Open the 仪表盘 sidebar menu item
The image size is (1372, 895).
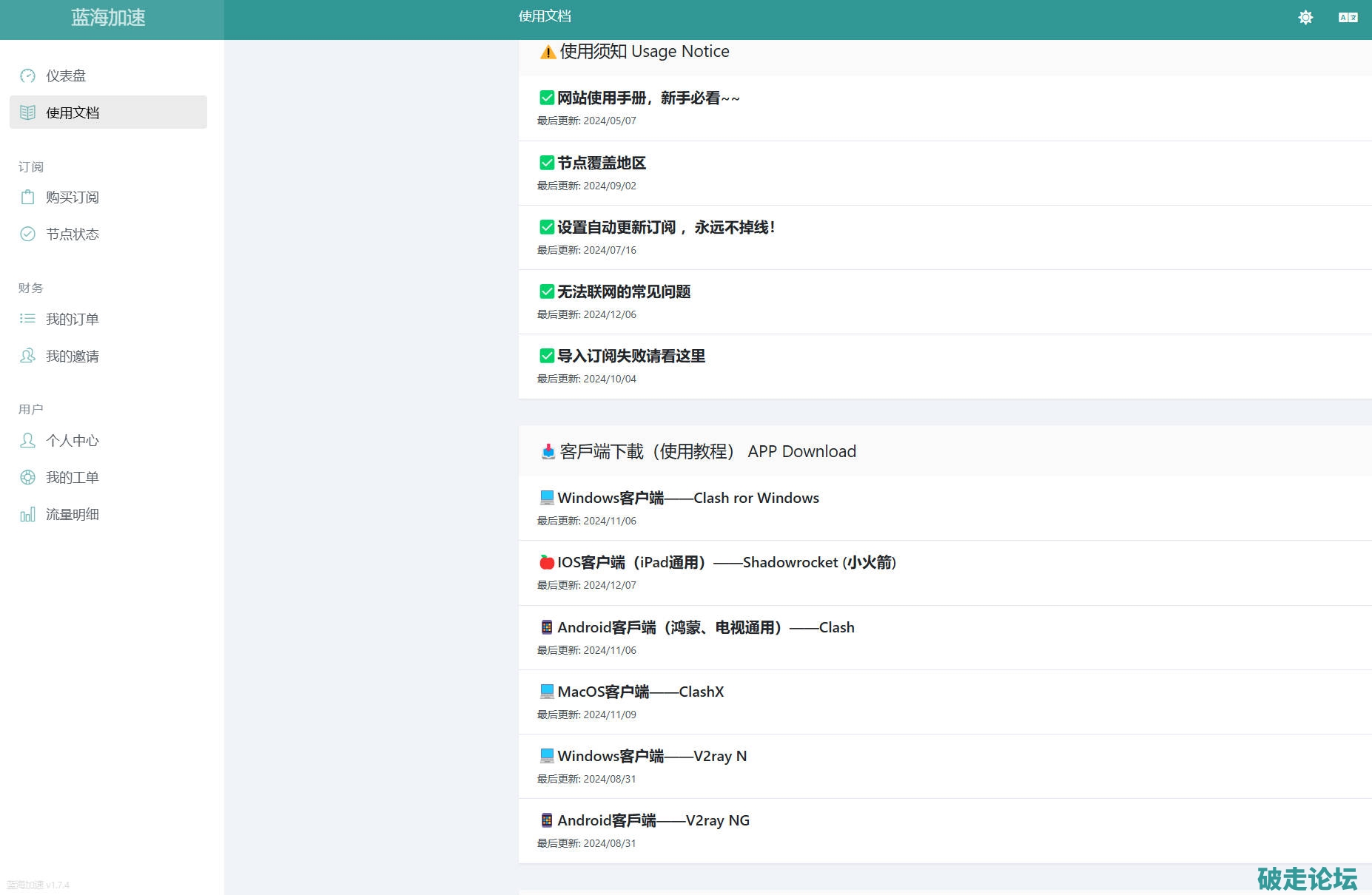66,75
